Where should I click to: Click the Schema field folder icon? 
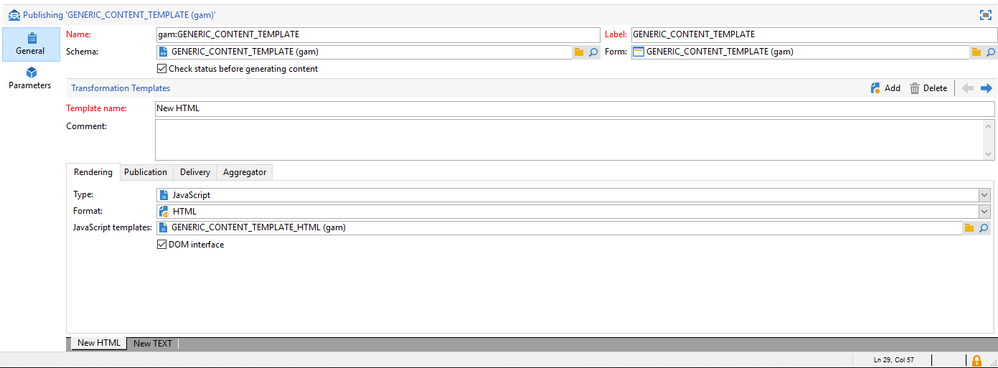click(x=579, y=52)
